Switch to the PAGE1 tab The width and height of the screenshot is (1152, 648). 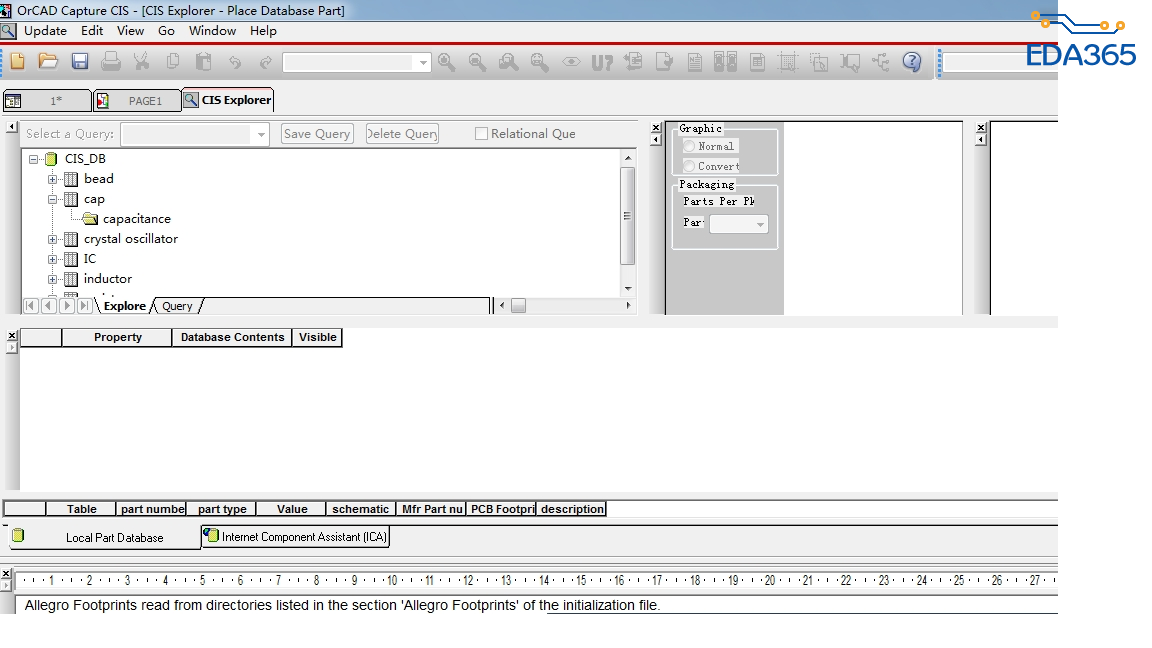[x=137, y=101]
